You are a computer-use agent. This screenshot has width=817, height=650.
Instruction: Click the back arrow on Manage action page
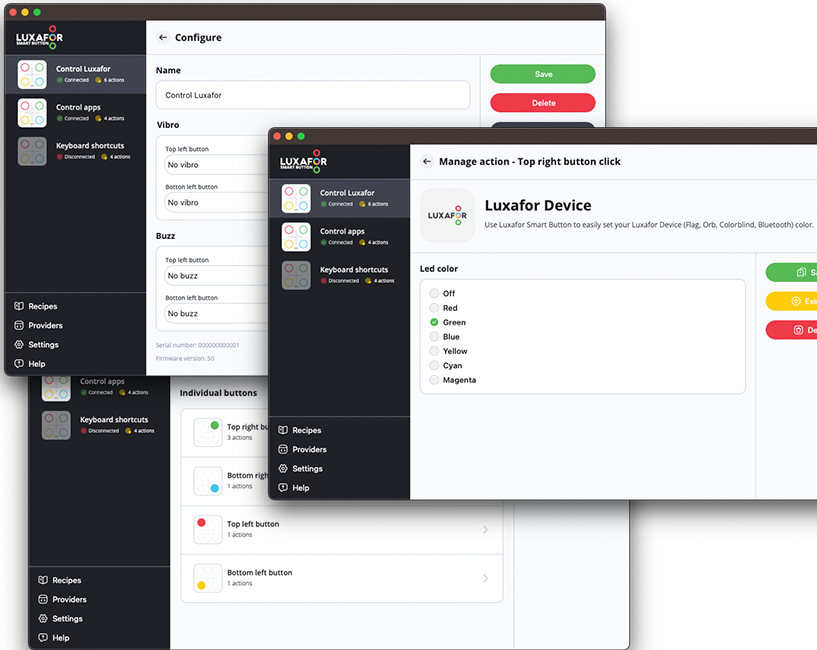click(428, 161)
